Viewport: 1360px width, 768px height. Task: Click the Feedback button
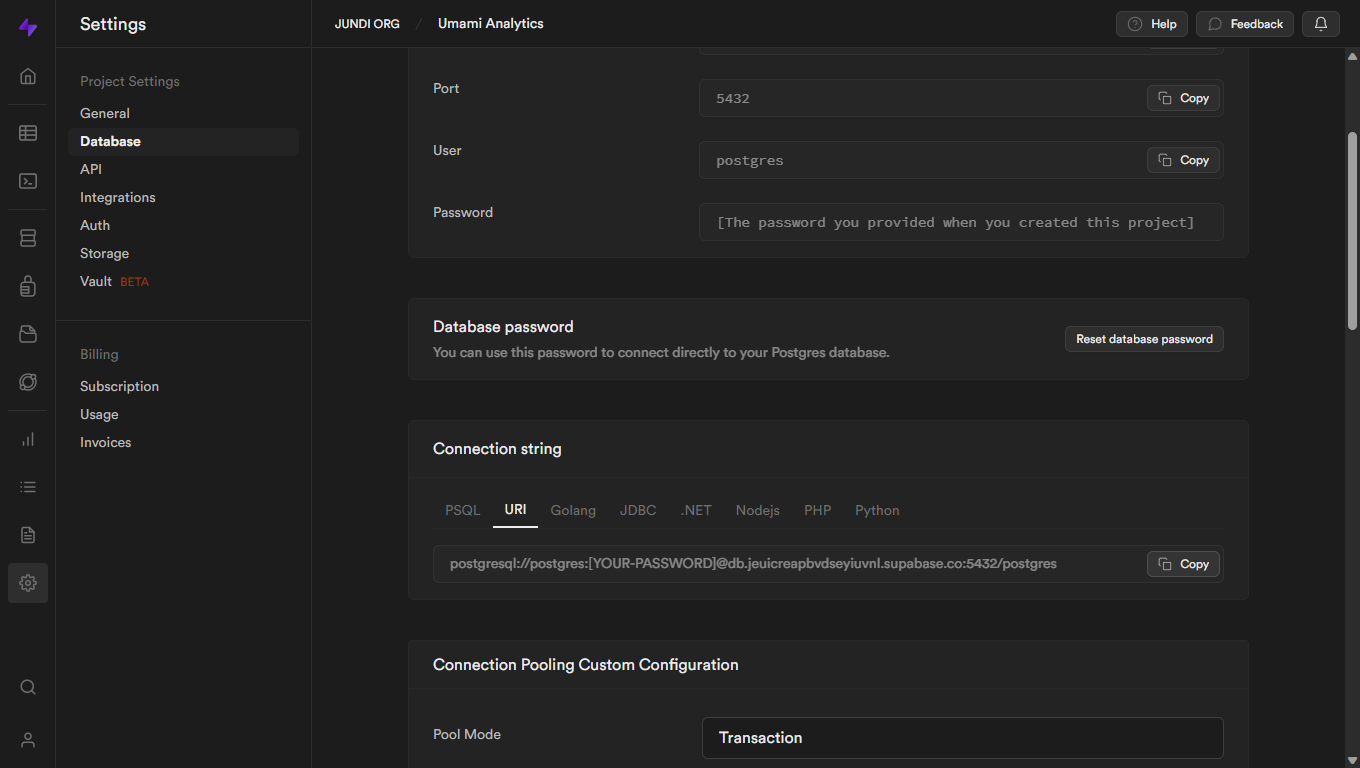tap(1245, 24)
